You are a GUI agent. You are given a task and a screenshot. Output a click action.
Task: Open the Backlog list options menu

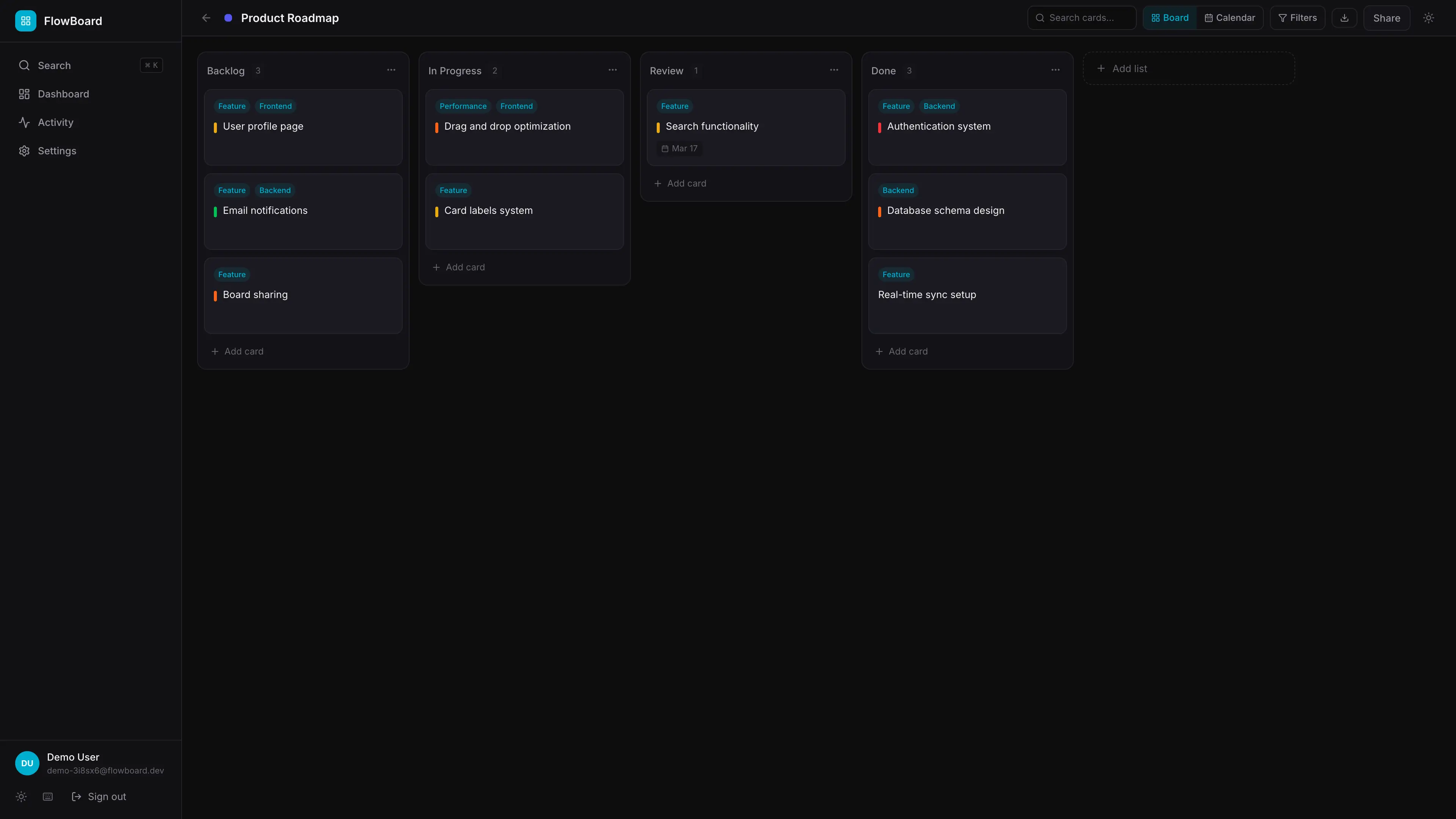click(x=391, y=69)
